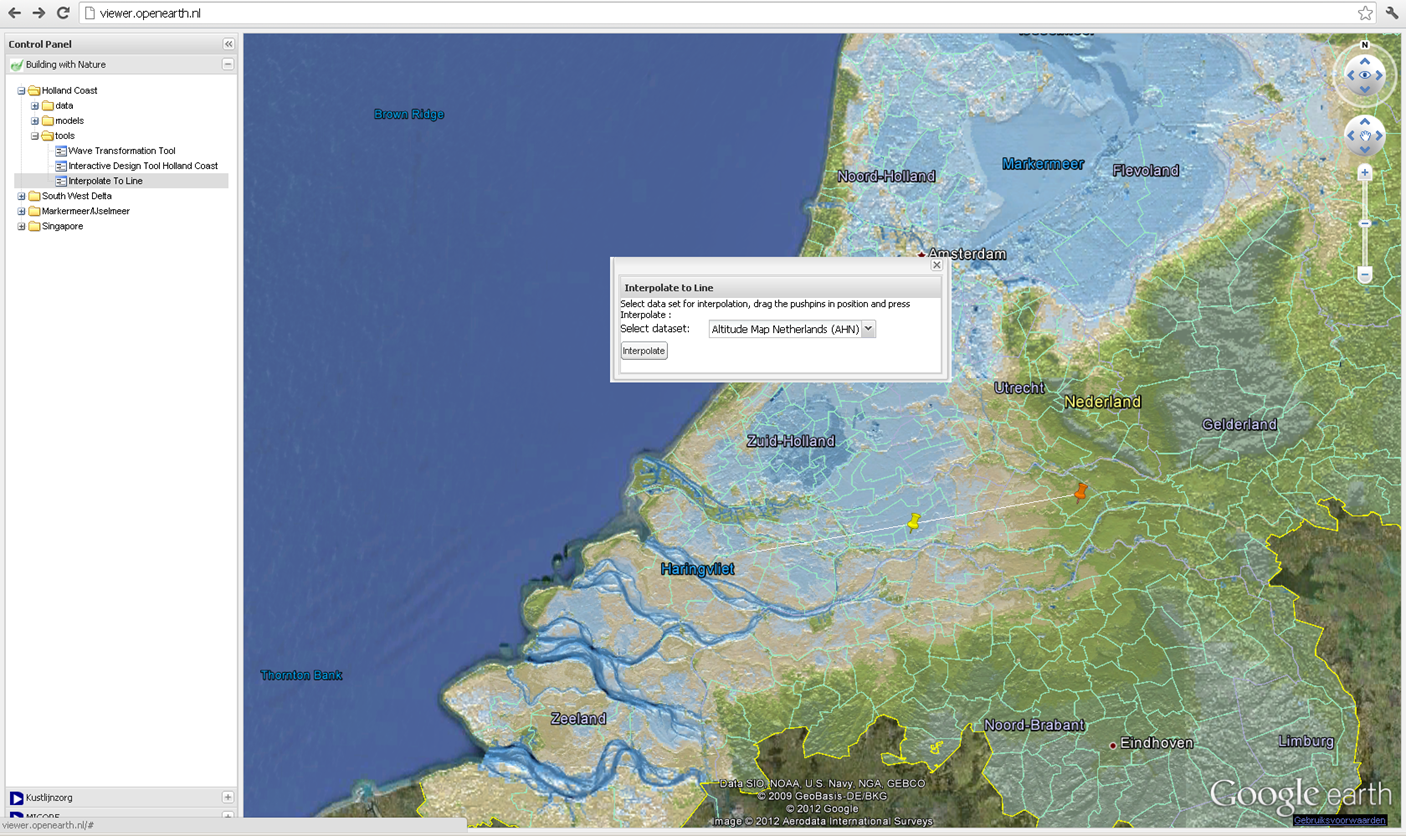The width and height of the screenshot is (1406, 836).
Task: Click the hand icon in move control
Action: pyautogui.click(x=1365, y=136)
